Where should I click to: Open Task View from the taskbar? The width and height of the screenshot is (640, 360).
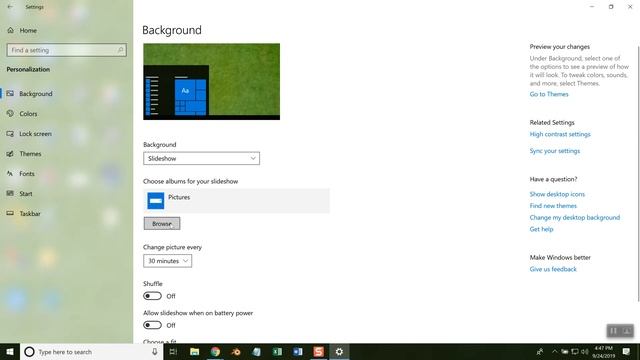[173, 352]
